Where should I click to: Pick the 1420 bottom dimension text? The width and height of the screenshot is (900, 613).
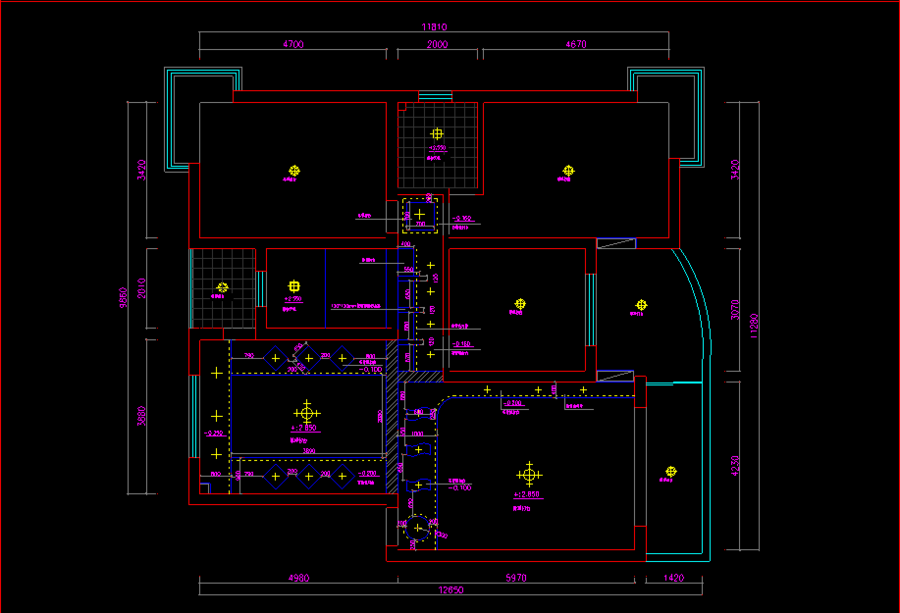[x=673, y=578]
